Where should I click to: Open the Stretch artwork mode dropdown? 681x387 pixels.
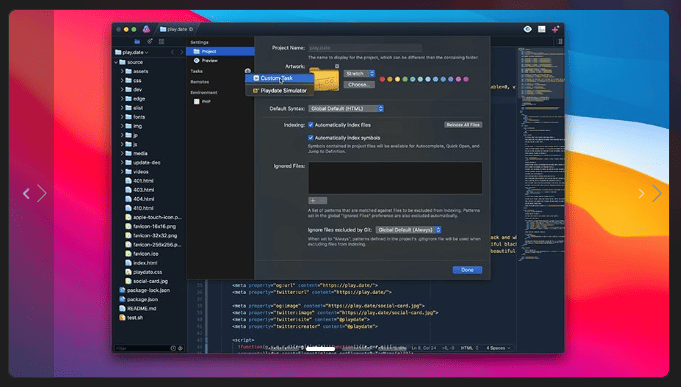click(359, 73)
